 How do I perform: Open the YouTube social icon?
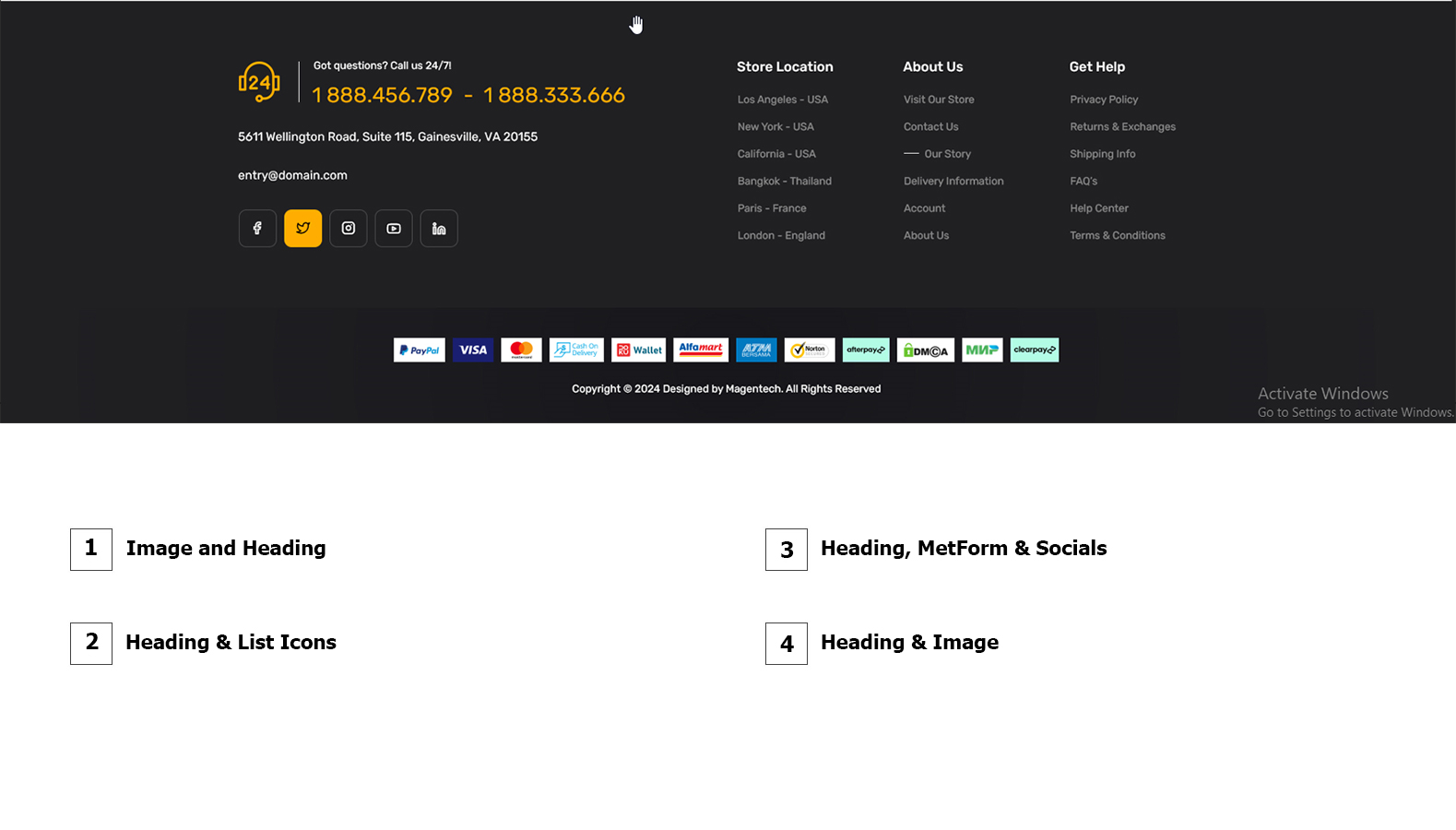(394, 229)
